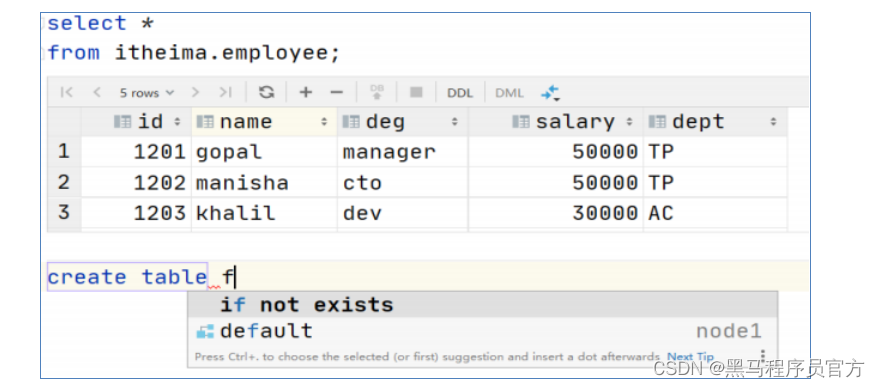Jump to last page of results

pos(225,92)
